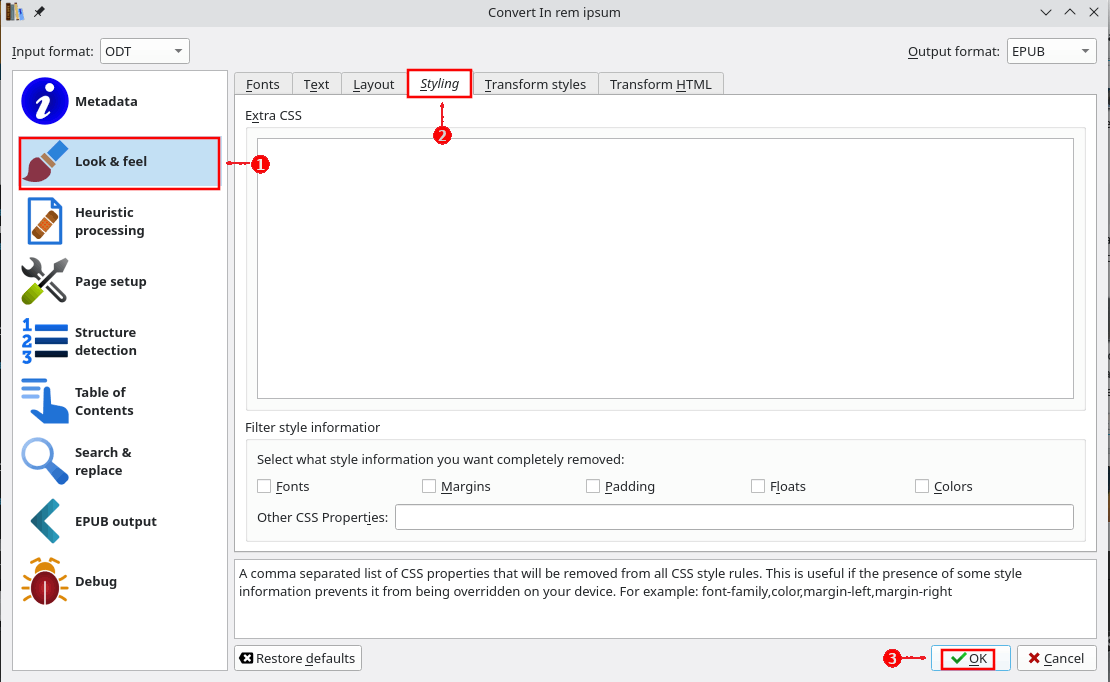Image resolution: width=1110 pixels, height=682 pixels.
Task: Open the Input format ODT dropdown
Action: [144, 51]
